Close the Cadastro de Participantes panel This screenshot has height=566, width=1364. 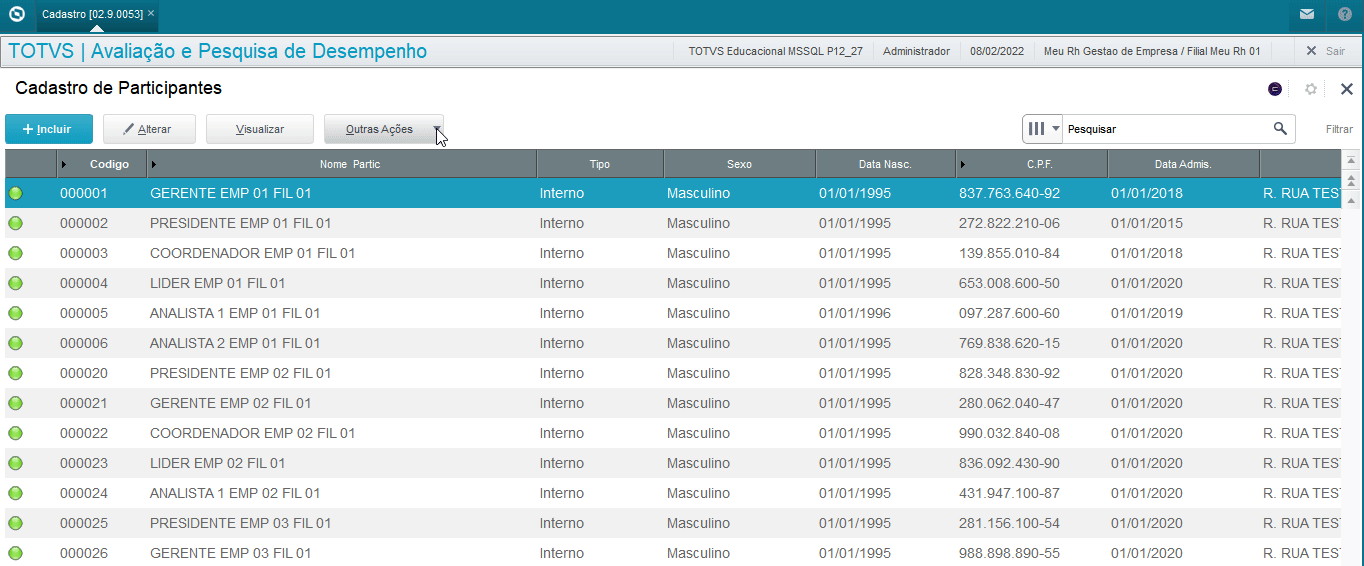(1346, 89)
